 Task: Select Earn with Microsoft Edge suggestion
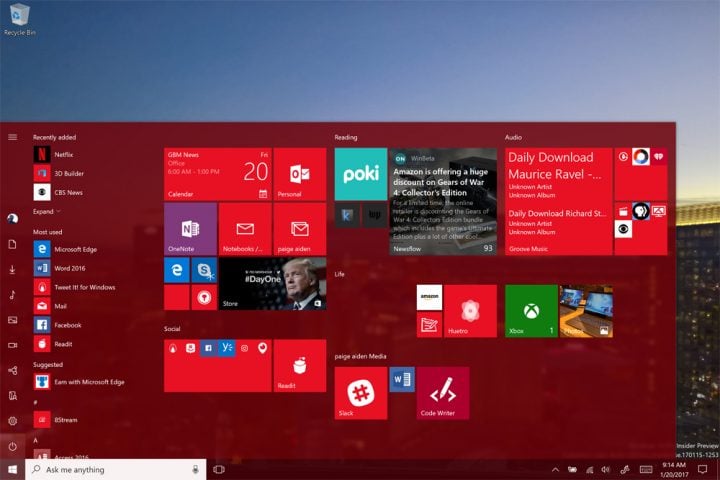pos(78,382)
